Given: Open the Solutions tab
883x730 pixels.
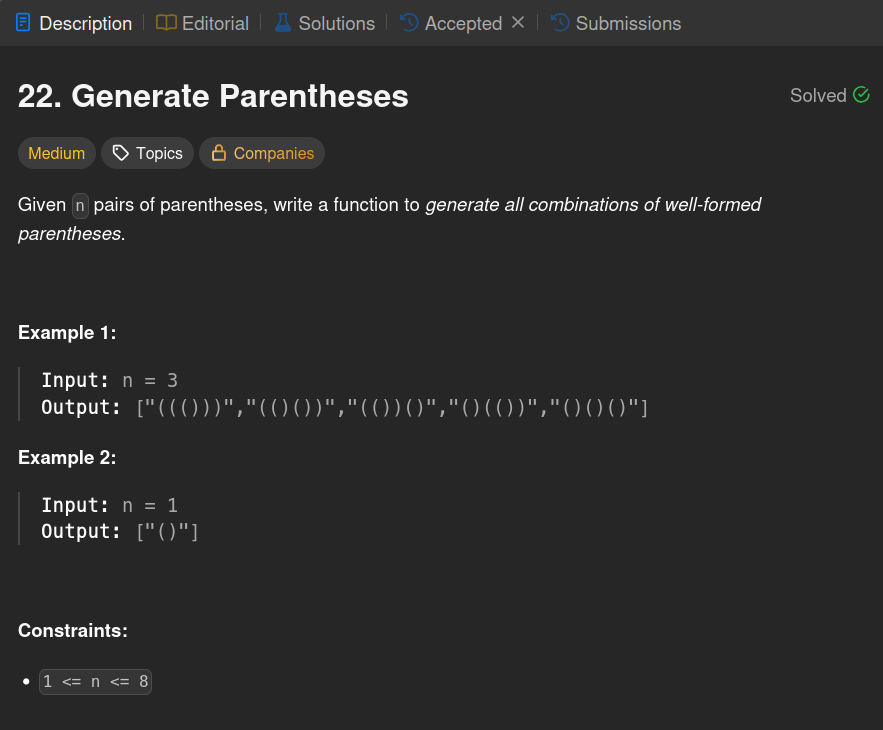Looking at the screenshot, I should coord(324,23).
